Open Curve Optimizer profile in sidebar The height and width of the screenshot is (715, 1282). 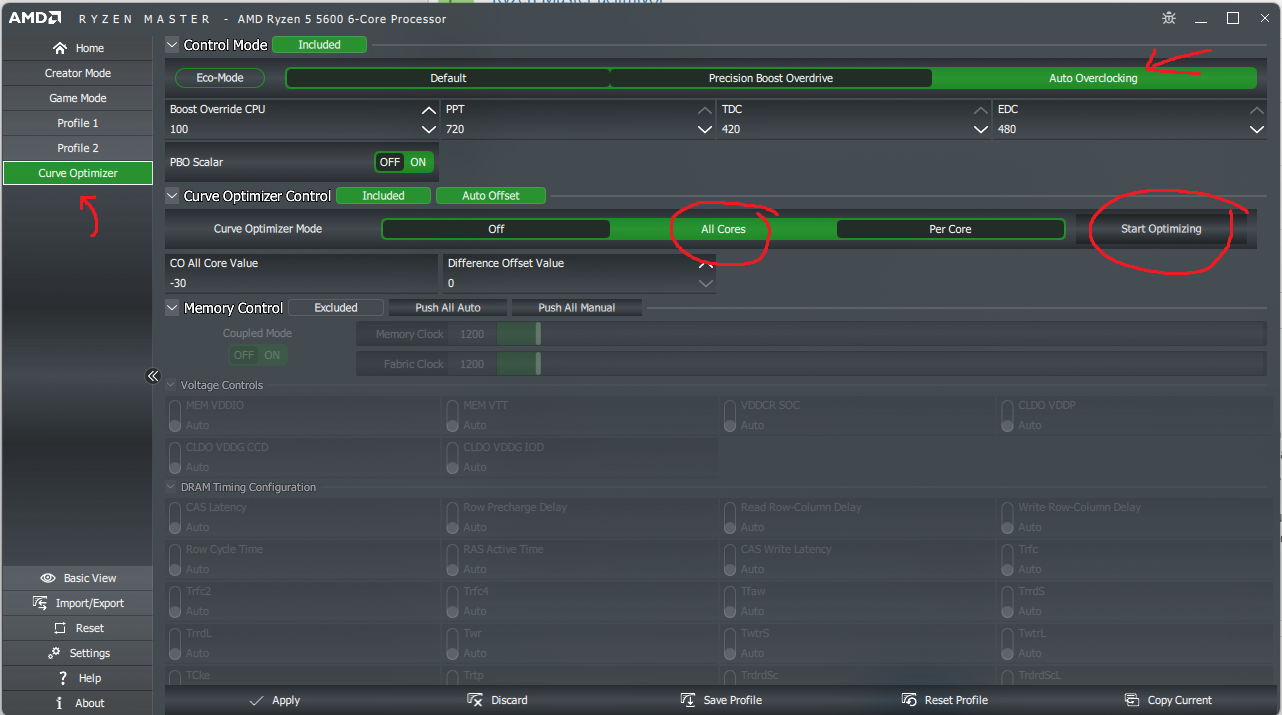[x=77, y=173]
